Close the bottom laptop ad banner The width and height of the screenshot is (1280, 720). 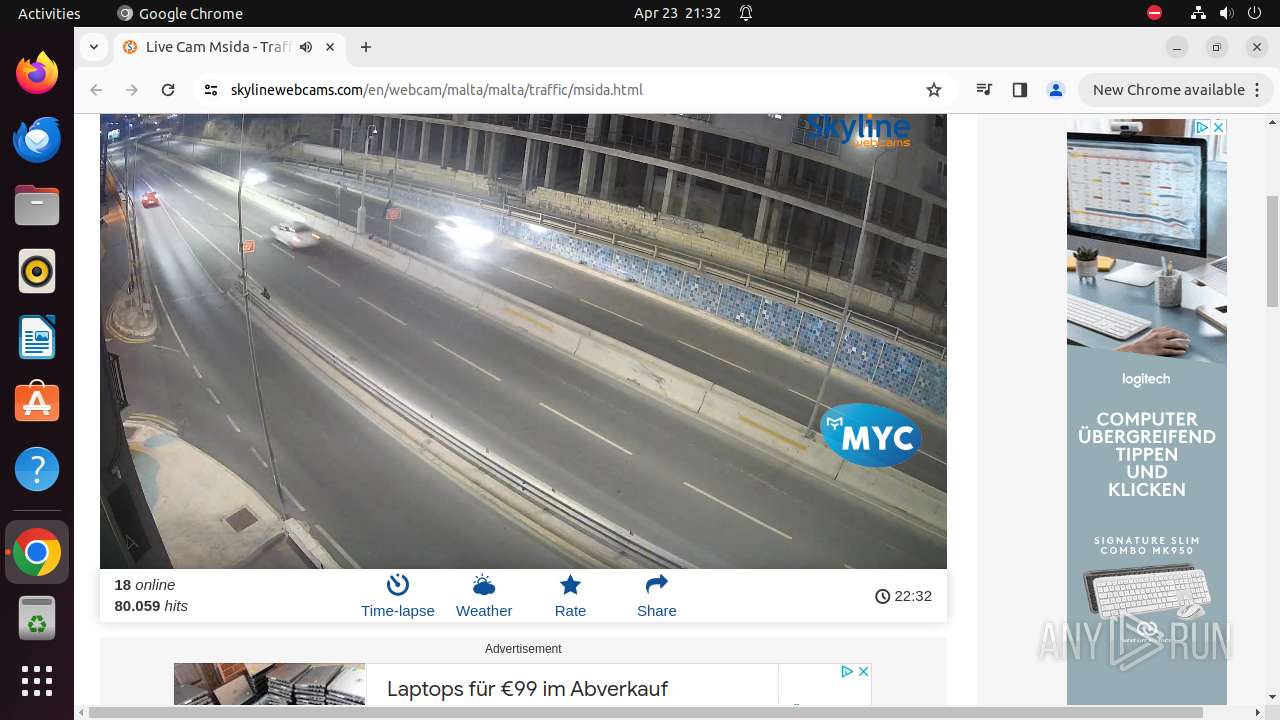coord(863,671)
